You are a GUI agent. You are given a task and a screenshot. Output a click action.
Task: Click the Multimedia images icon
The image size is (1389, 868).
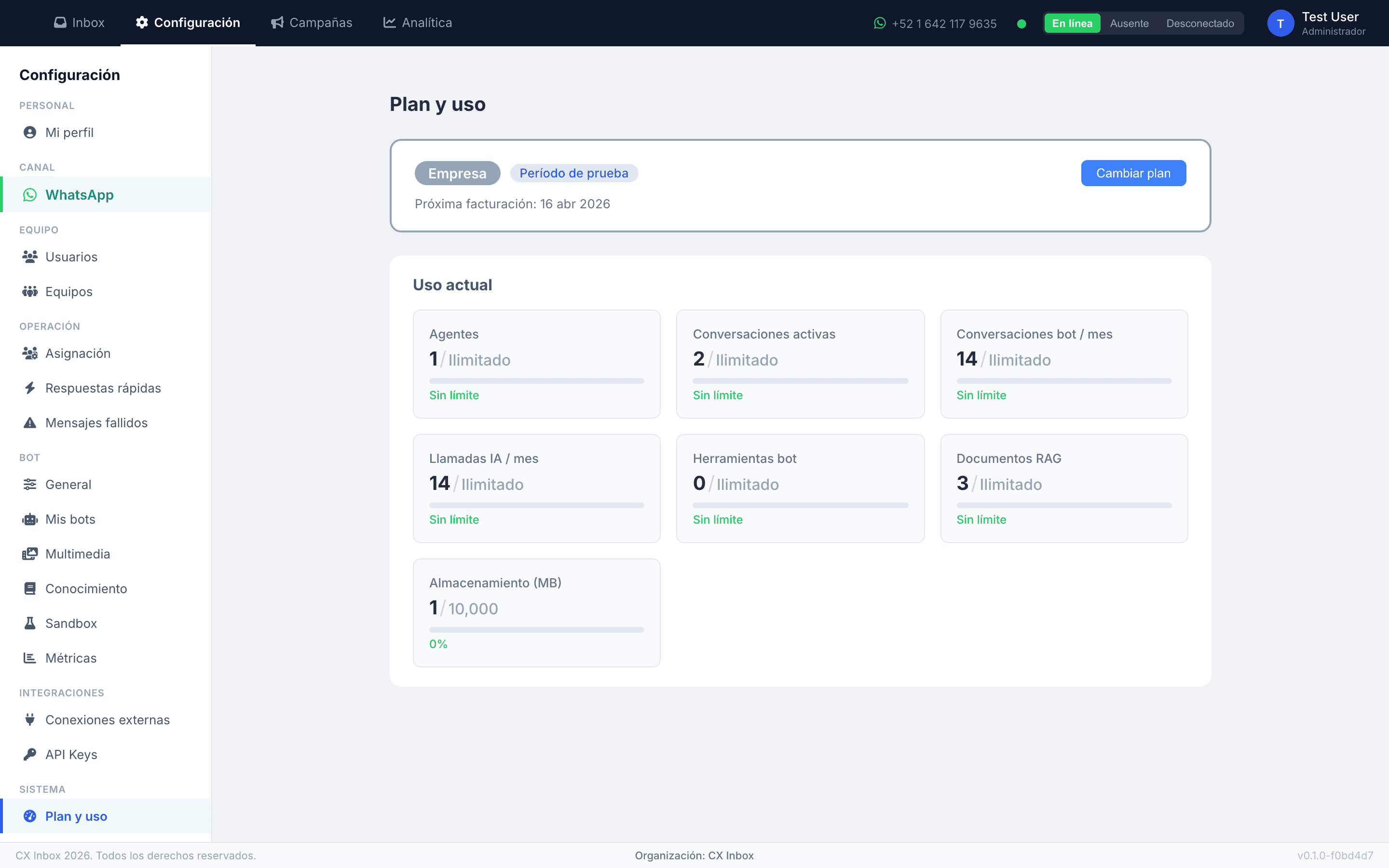coord(30,554)
